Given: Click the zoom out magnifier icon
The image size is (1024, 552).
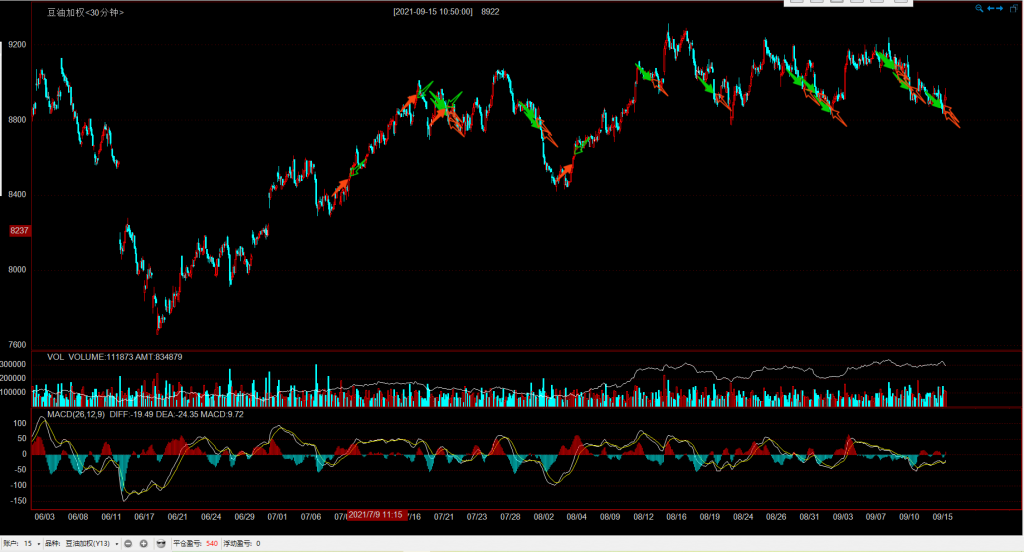Looking at the screenshot, I should click(981, 8).
